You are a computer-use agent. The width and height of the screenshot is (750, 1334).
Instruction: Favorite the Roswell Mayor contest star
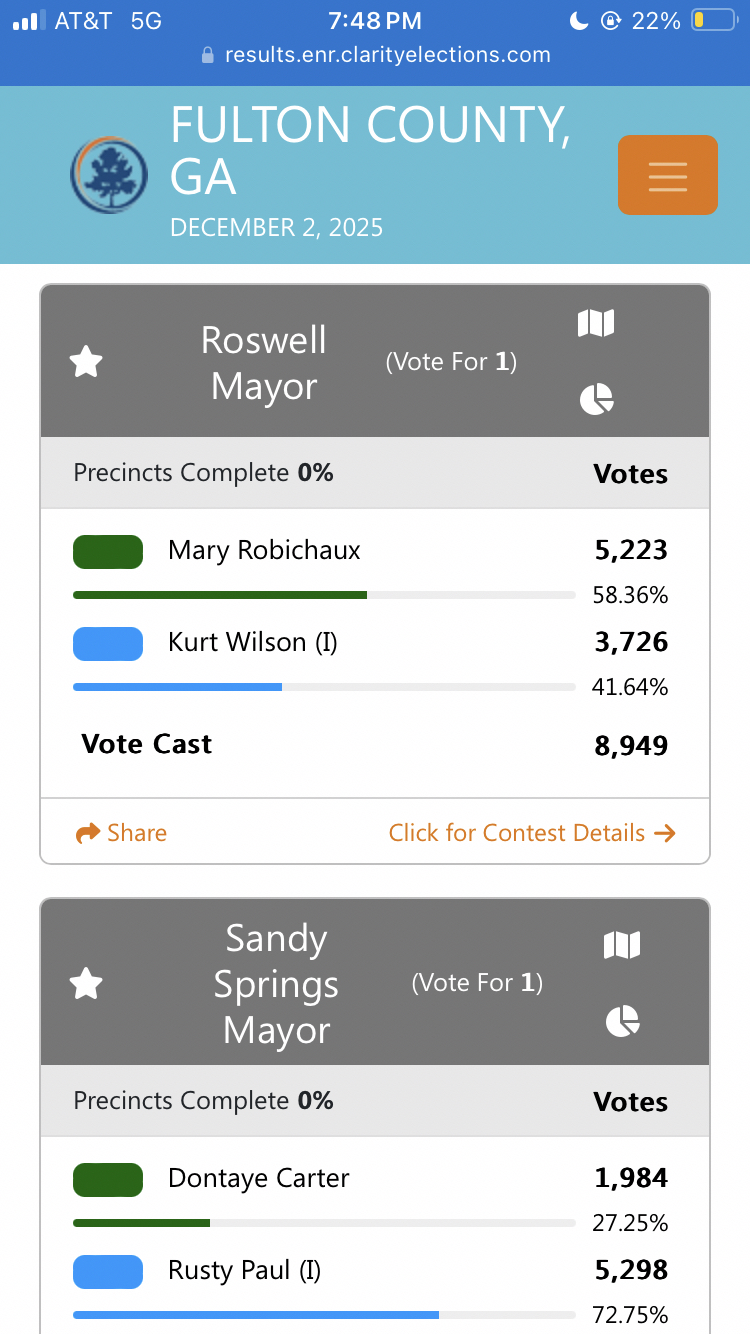click(86, 362)
